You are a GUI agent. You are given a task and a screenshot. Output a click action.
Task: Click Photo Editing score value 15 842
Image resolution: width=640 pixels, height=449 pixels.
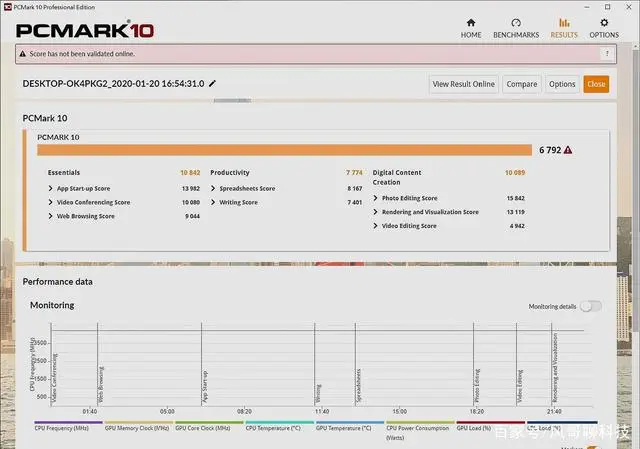[x=516, y=198]
